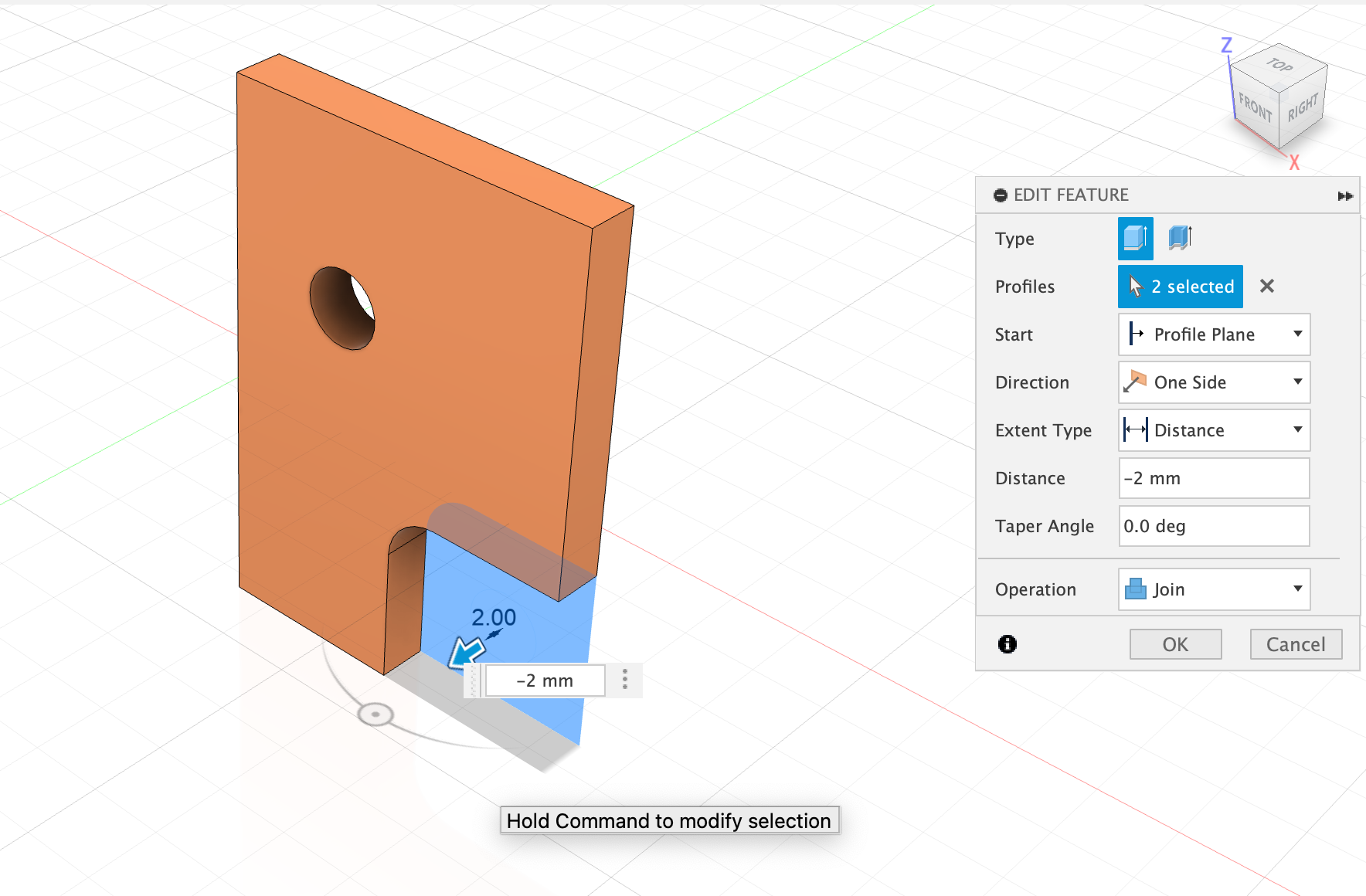Screen dimensions: 1366x896
Task: Open the Extent Type Distance dropdown
Action: (1214, 430)
